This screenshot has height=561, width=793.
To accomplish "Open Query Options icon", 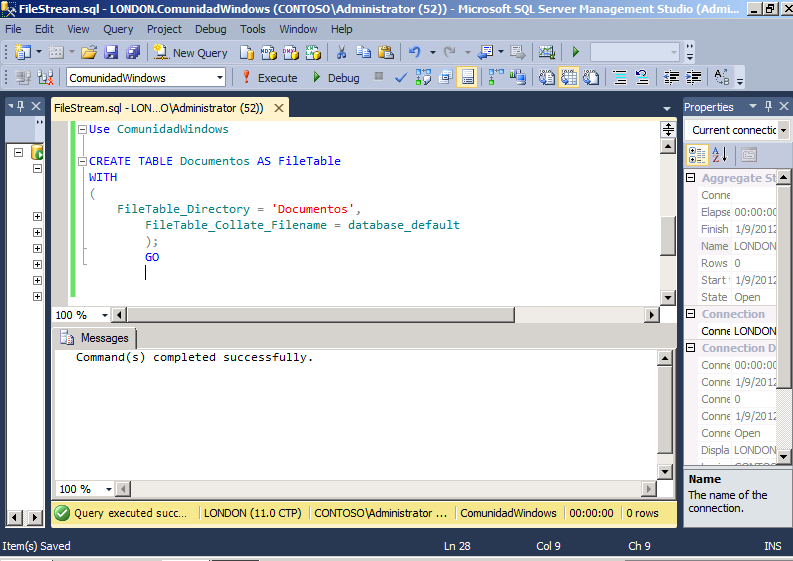I will 446,77.
